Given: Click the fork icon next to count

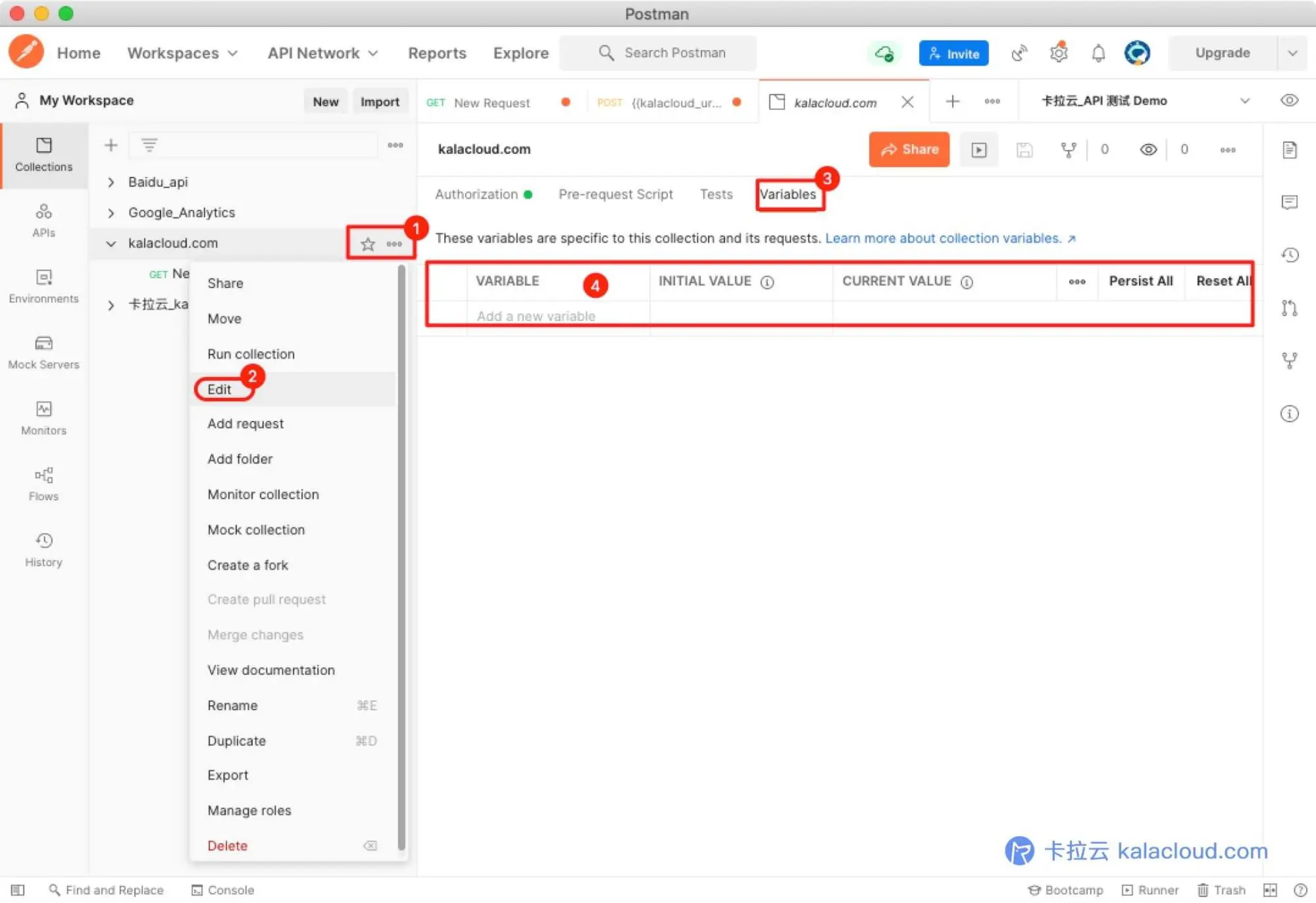Looking at the screenshot, I should [1069, 150].
